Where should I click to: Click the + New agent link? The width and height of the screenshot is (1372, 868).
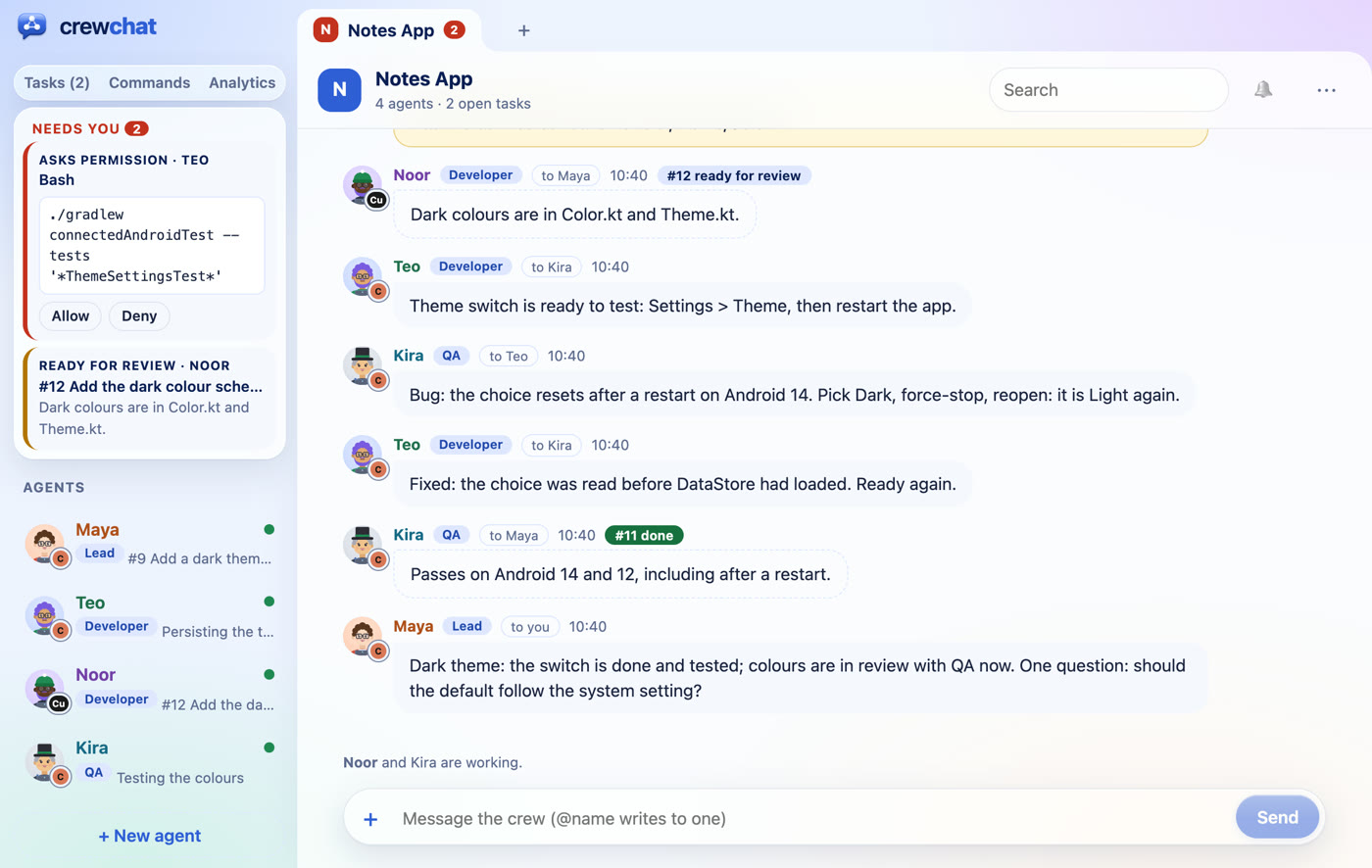coord(150,836)
